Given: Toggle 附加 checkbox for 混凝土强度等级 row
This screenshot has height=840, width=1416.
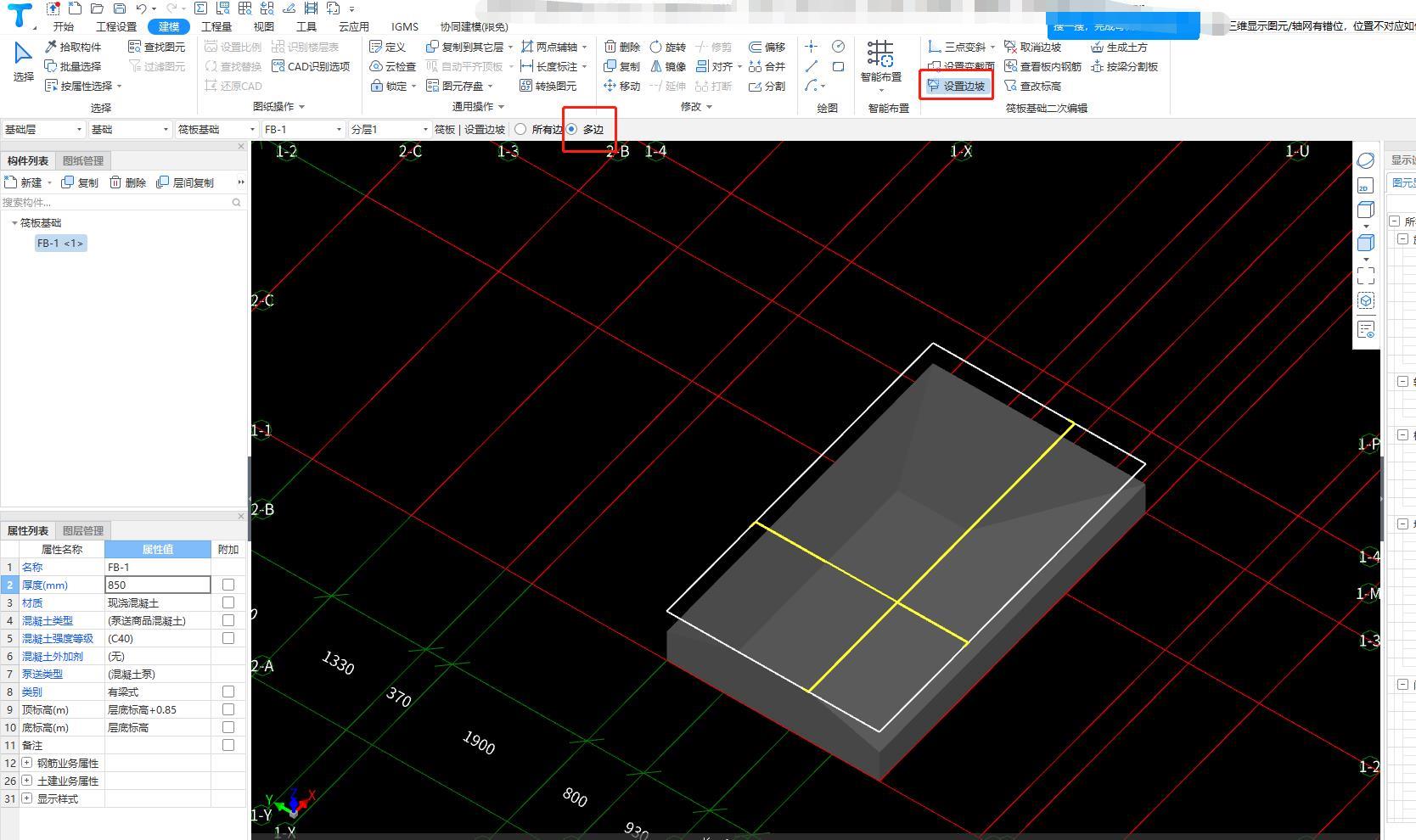Looking at the screenshot, I should pyautogui.click(x=228, y=638).
